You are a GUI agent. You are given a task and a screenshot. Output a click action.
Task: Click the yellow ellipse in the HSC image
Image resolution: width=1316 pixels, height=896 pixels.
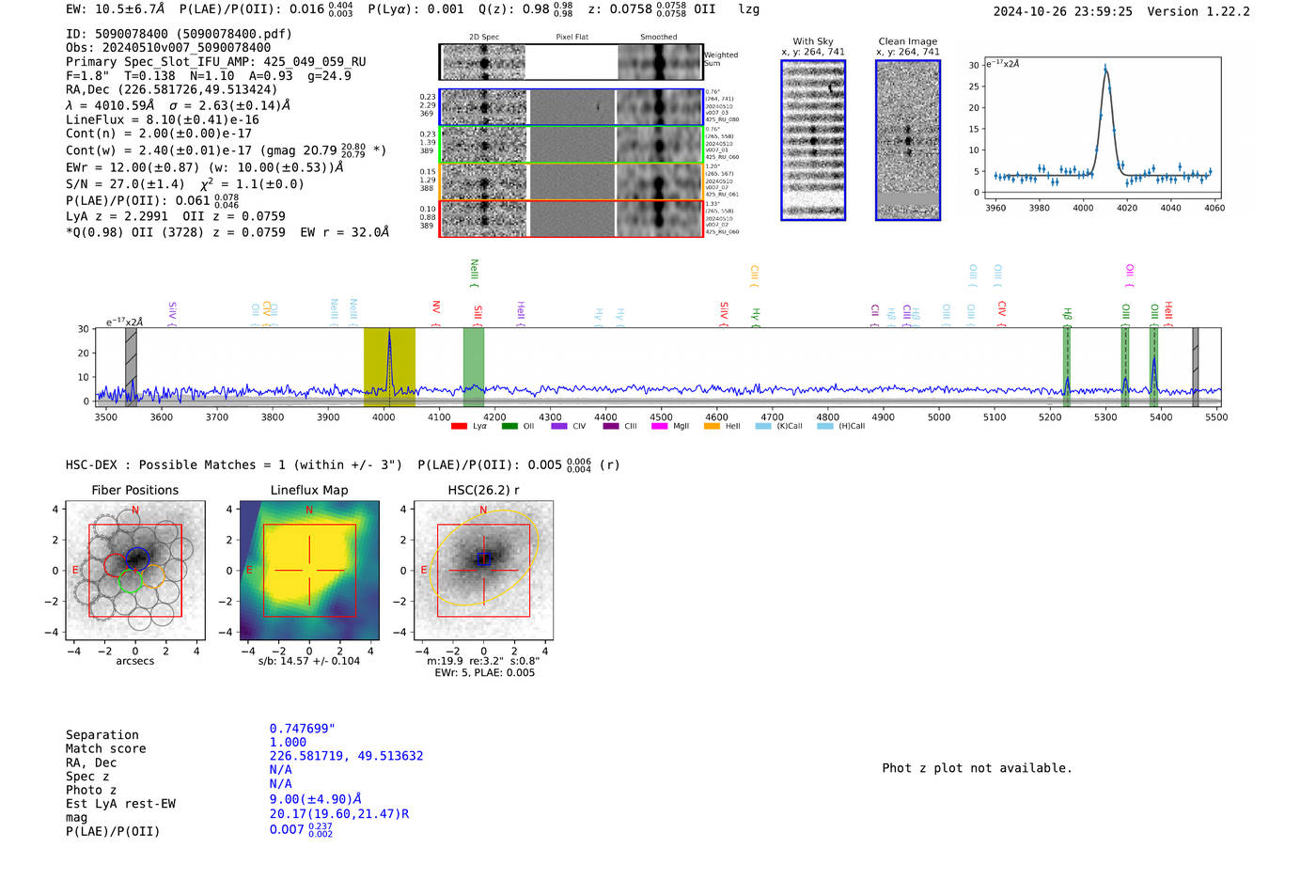click(483, 557)
